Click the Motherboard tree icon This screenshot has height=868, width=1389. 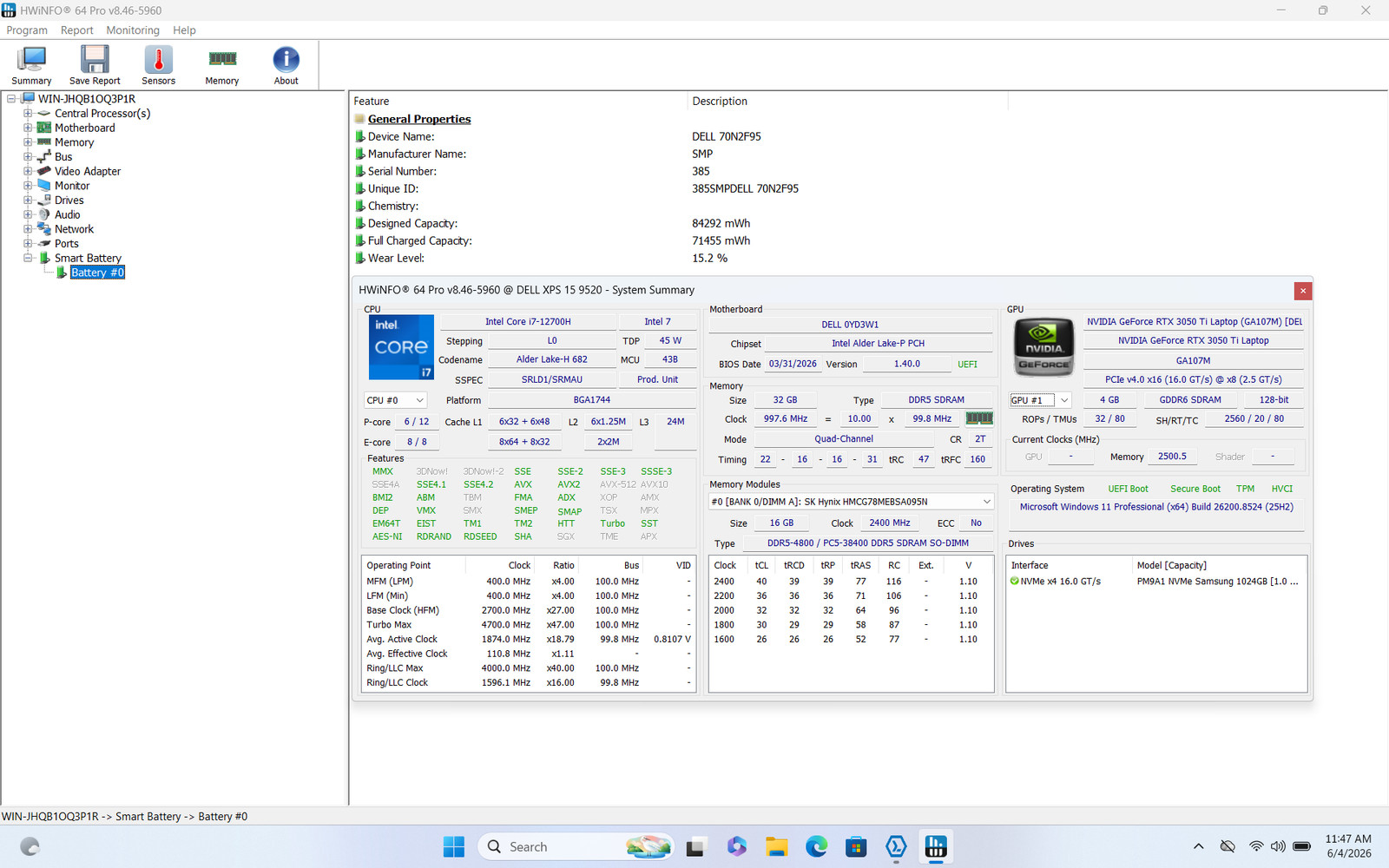point(44,128)
